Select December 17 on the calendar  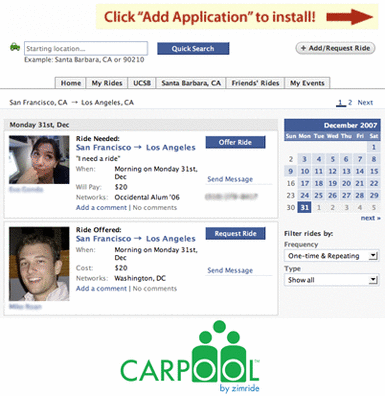click(304, 183)
